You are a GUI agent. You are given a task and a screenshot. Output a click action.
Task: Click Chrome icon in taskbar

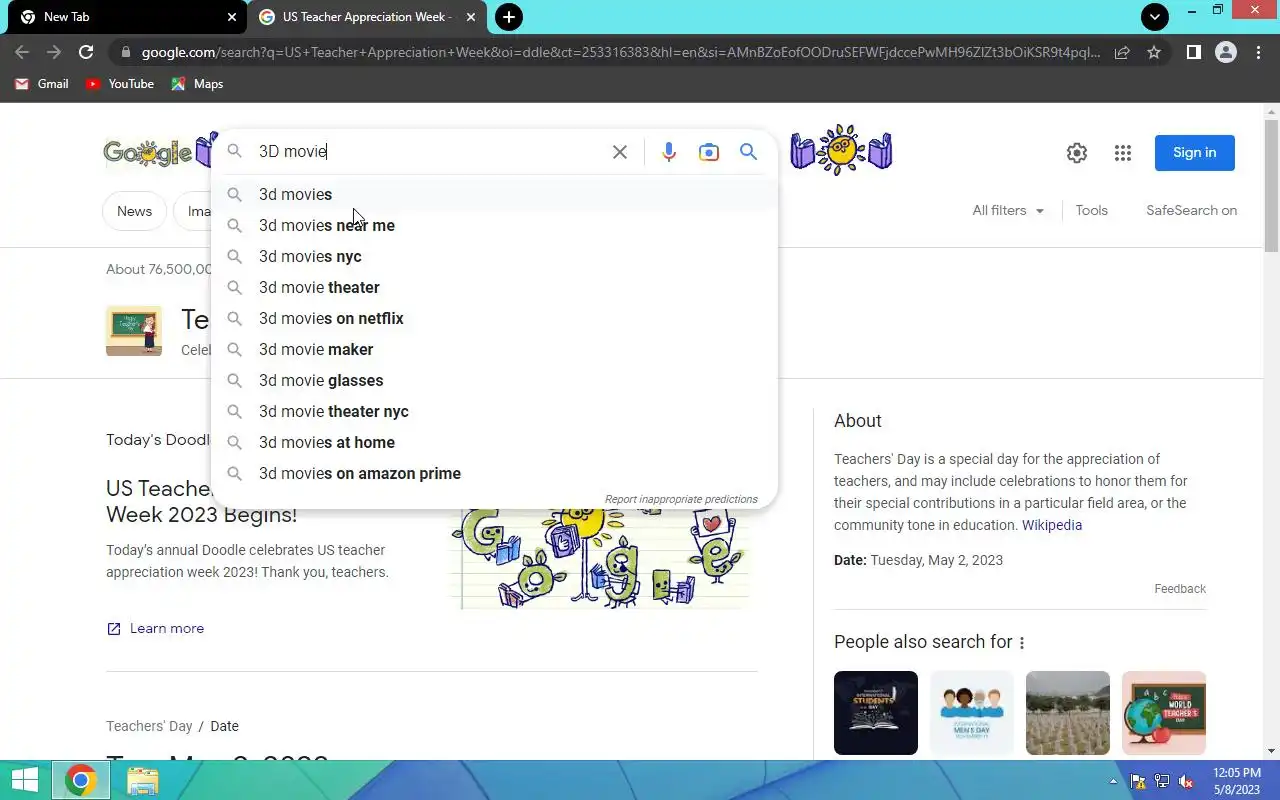click(x=81, y=780)
